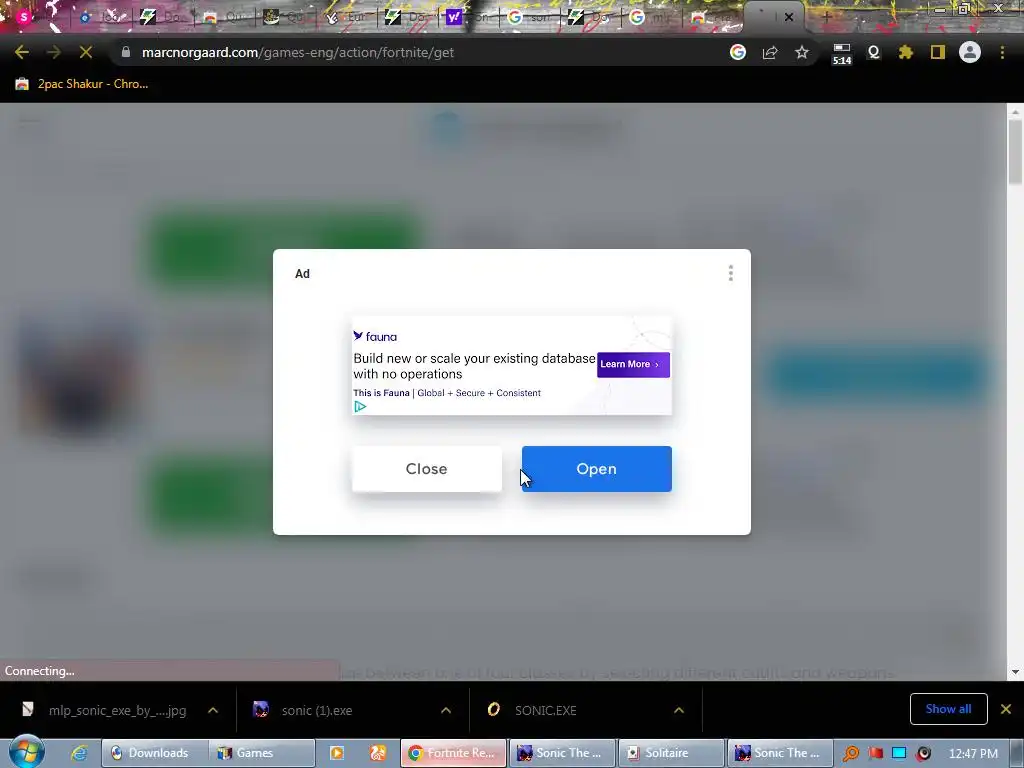This screenshot has height=768, width=1024.
Task: Click the vertical page scrollbar thumb
Action: 1015,152
